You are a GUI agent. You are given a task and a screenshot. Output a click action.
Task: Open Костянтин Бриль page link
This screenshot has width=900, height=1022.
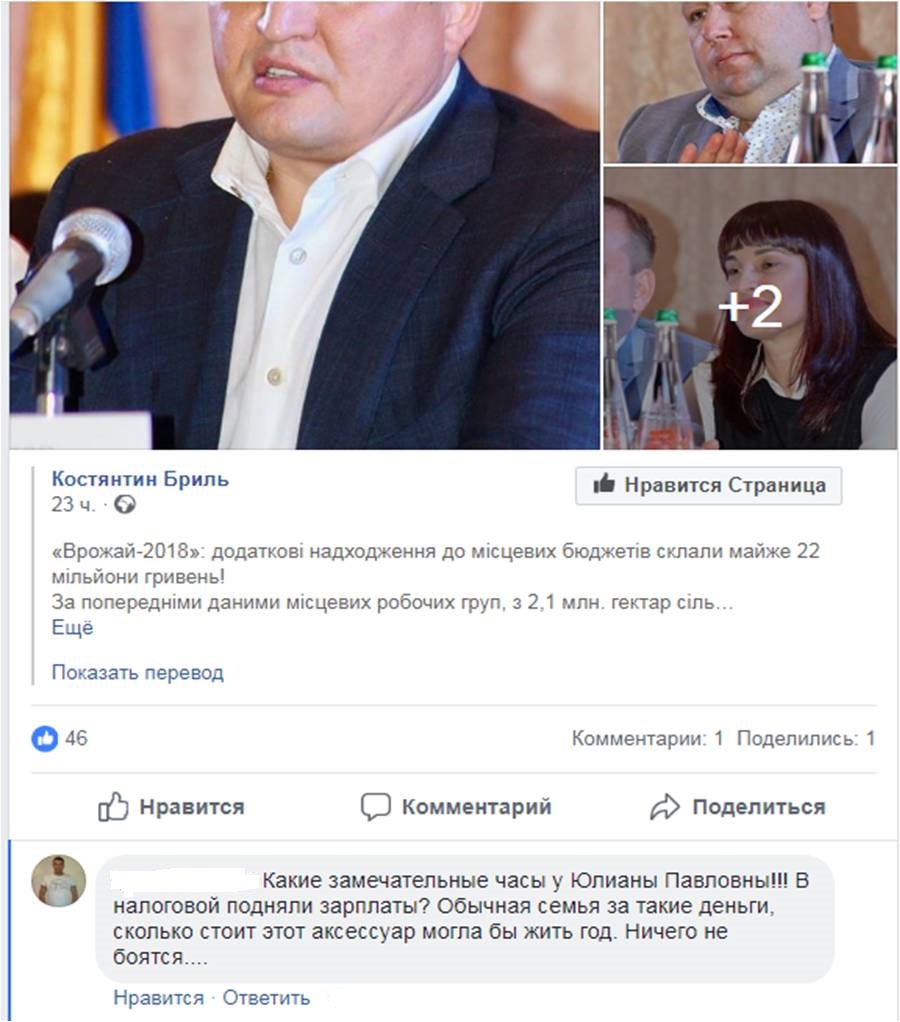pyautogui.click(x=140, y=479)
